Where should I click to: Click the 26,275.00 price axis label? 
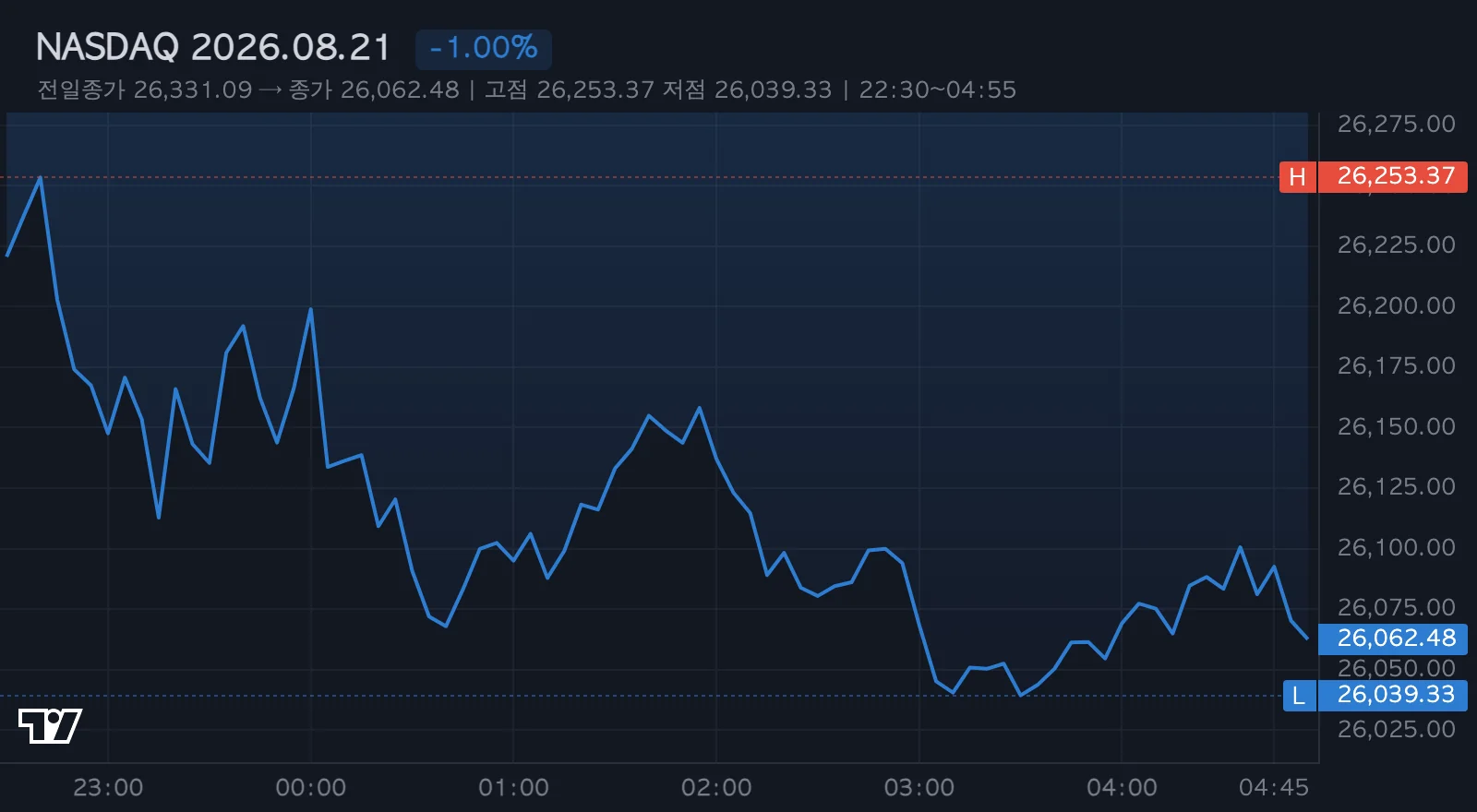(x=1396, y=124)
